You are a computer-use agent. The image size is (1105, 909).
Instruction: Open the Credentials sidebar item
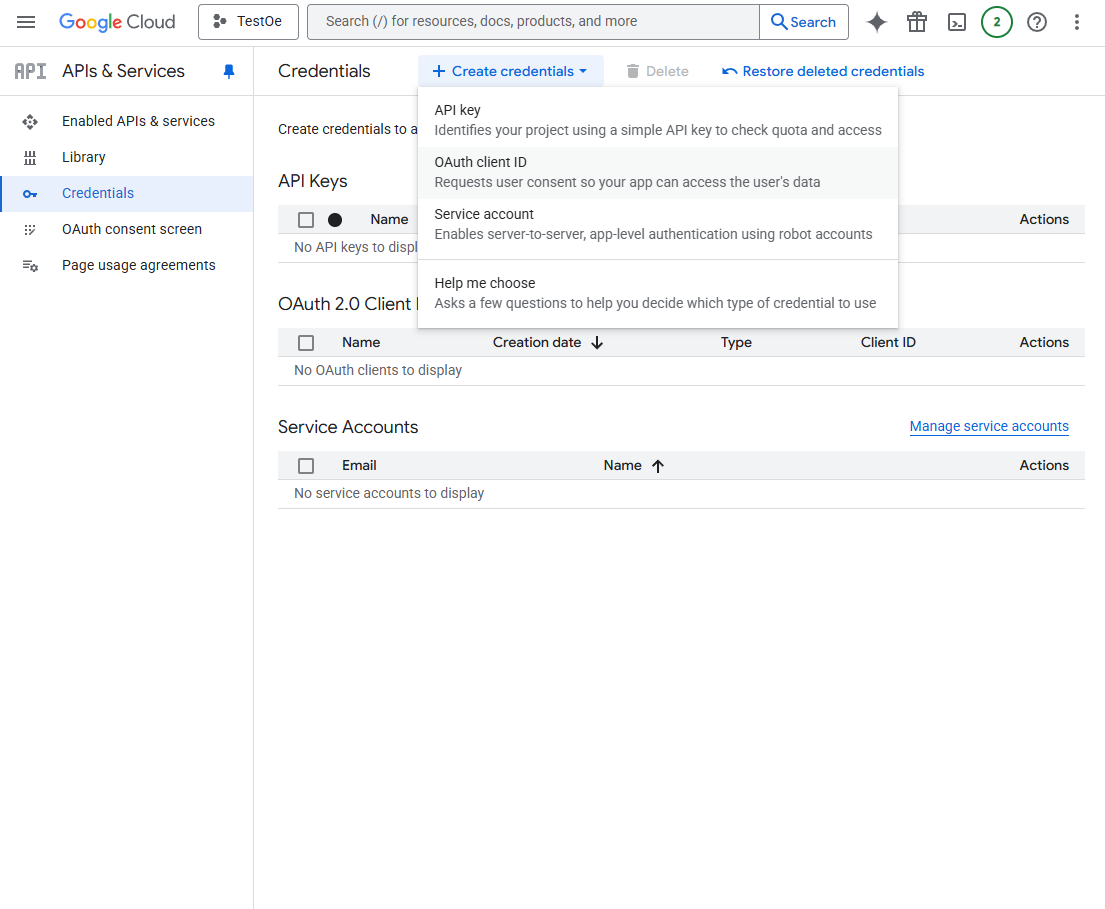click(127, 194)
